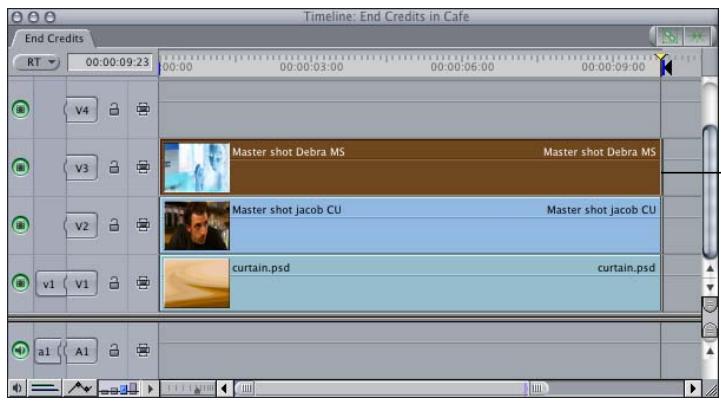
Task: Select Master shot jacob CU clip thumbnail
Action: pyautogui.click(x=197, y=226)
